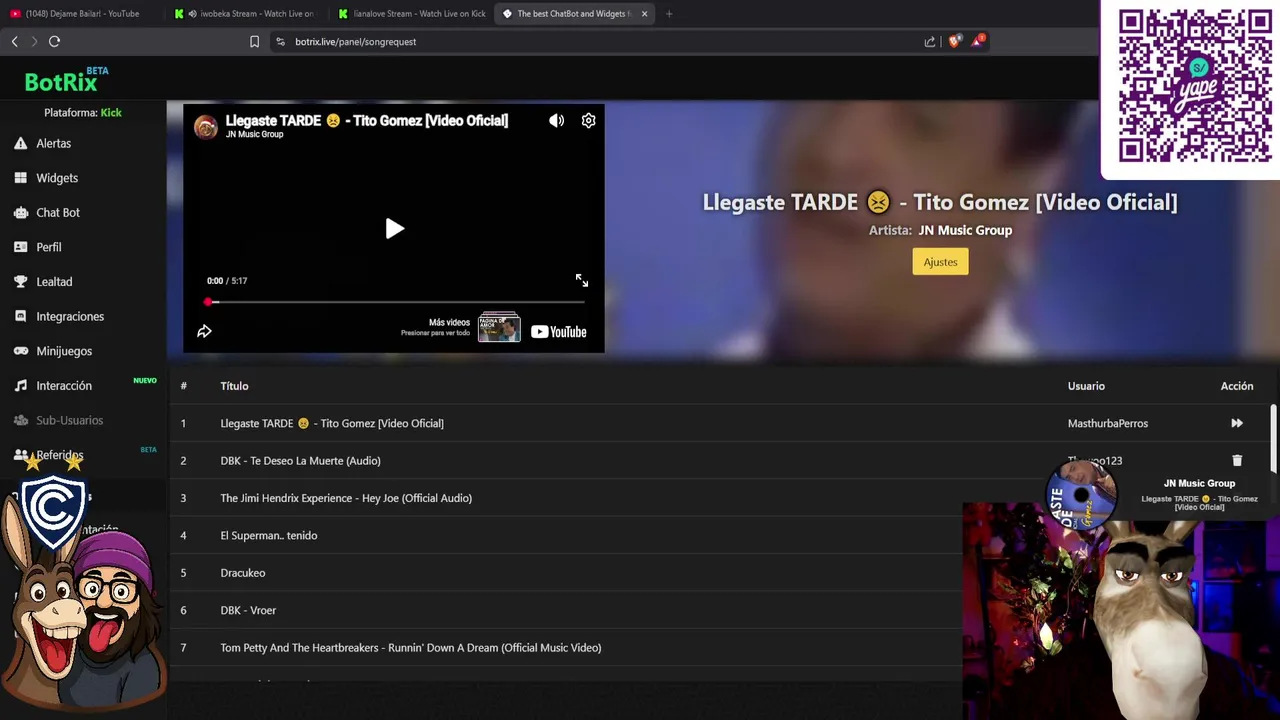Image resolution: width=1280 pixels, height=720 pixels.
Task: Select song row Dracukeo
Action: [243, 573]
